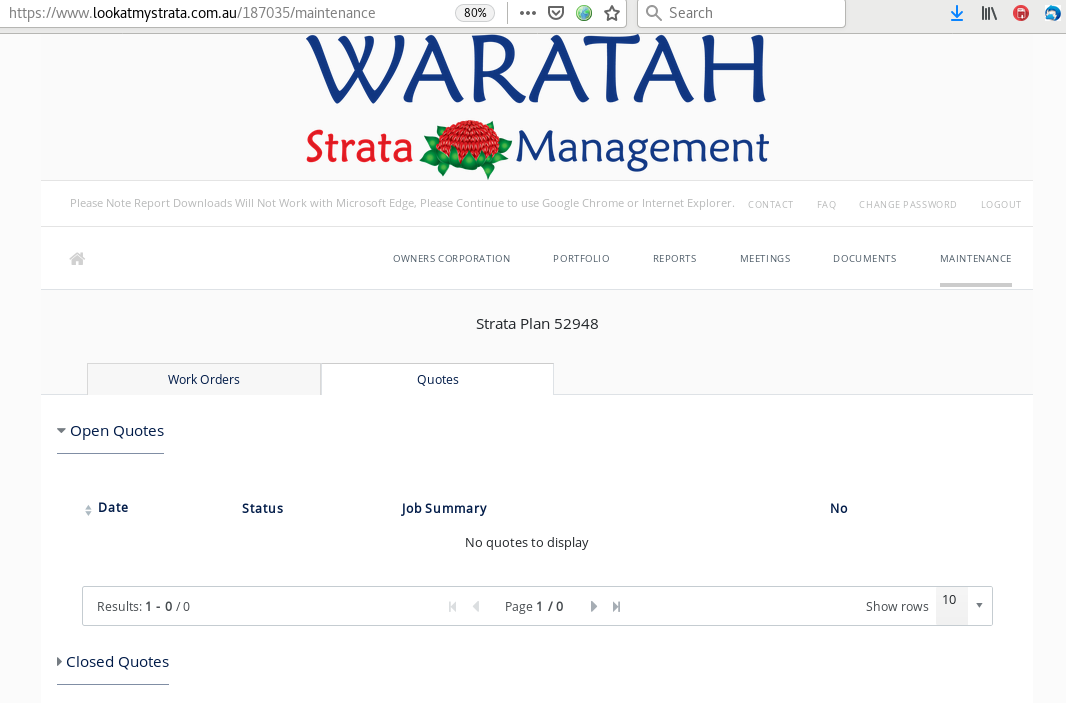Go to the previous results page
This screenshot has width=1066, height=703.
point(476,606)
